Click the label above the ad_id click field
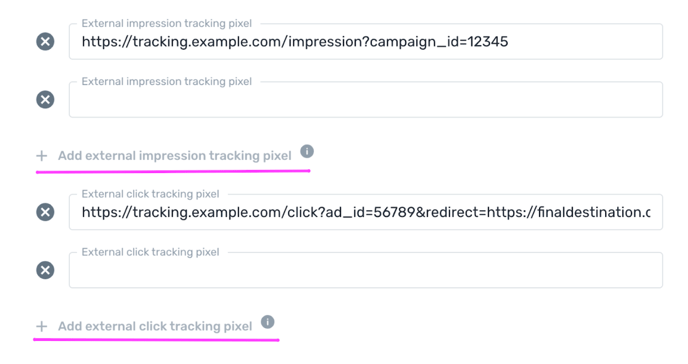The image size is (688, 364). point(150,194)
